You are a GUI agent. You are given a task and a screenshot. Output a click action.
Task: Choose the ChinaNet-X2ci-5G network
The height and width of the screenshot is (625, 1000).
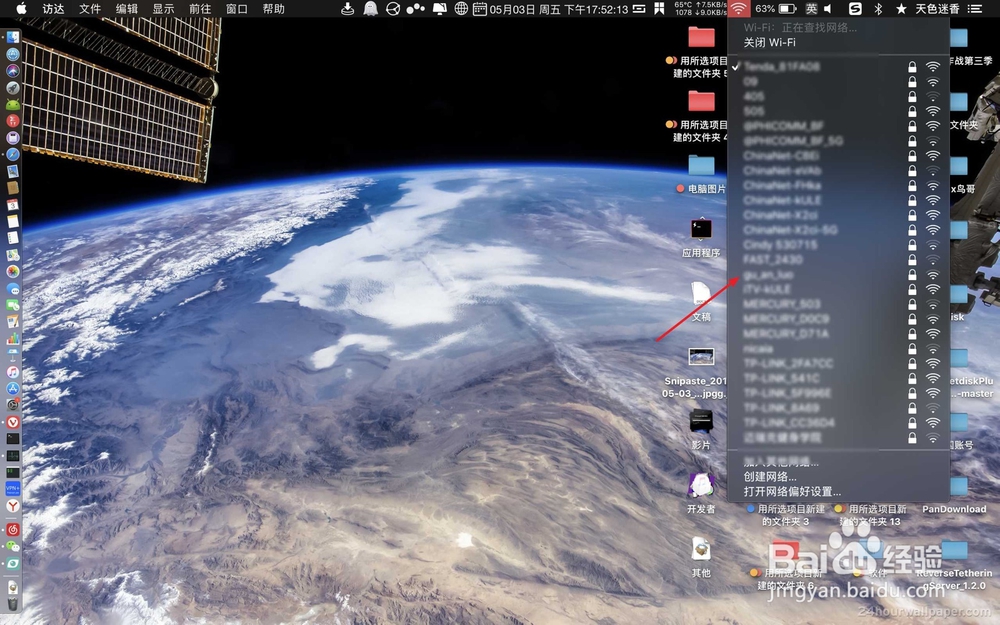pyautogui.click(x=838, y=230)
